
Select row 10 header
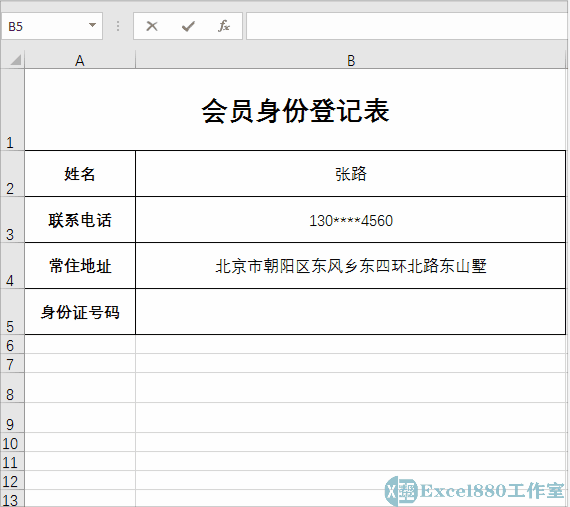[x=12, y=443]
